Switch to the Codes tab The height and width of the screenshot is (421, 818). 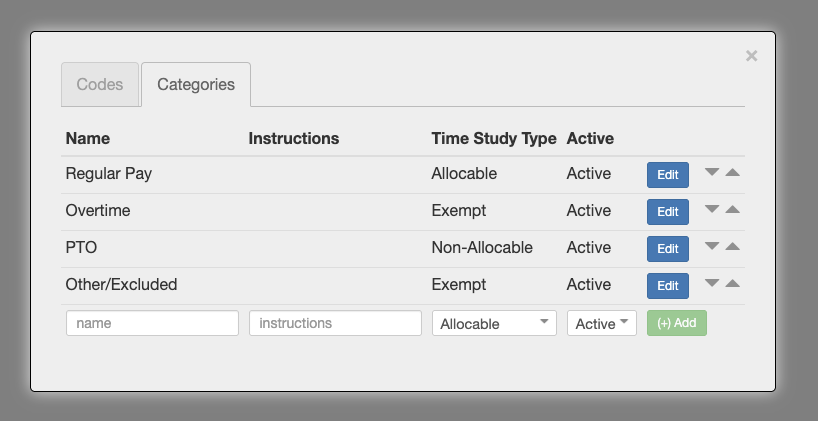100,85
